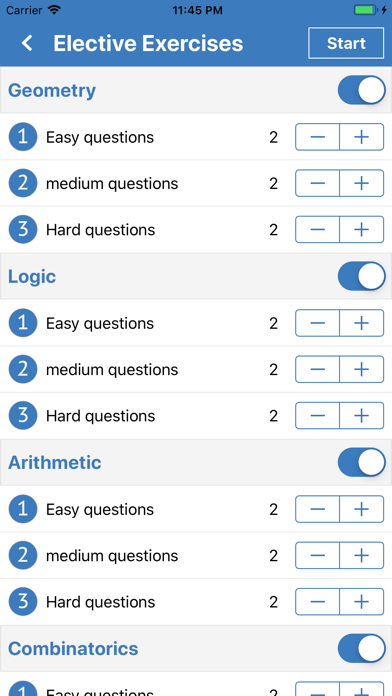Tap the number 2 badge under Arithmetic

tap(23, 555)
